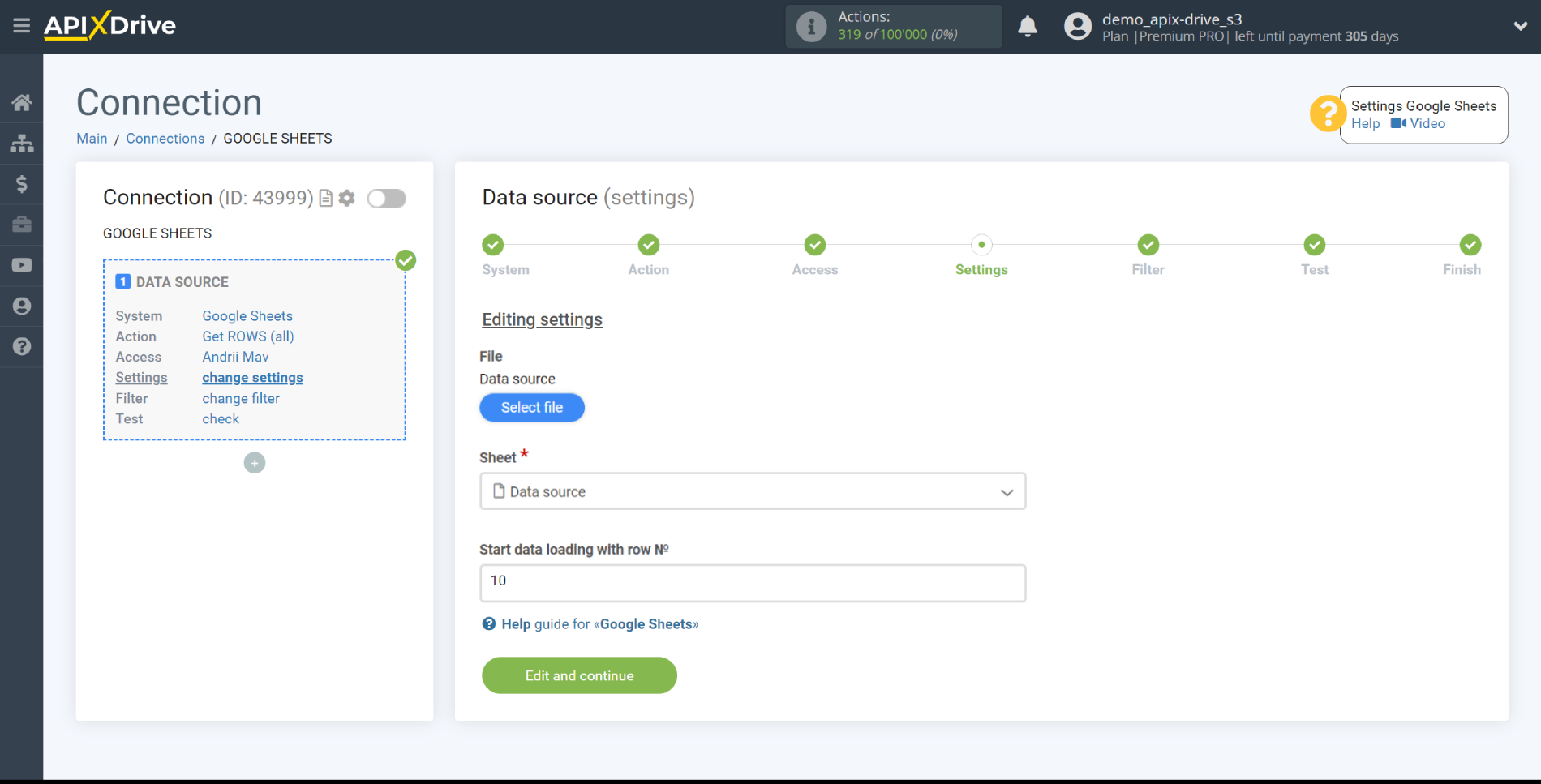1541x784 pixels.
Task: Click the start row number field
Action: coord(753,583)
